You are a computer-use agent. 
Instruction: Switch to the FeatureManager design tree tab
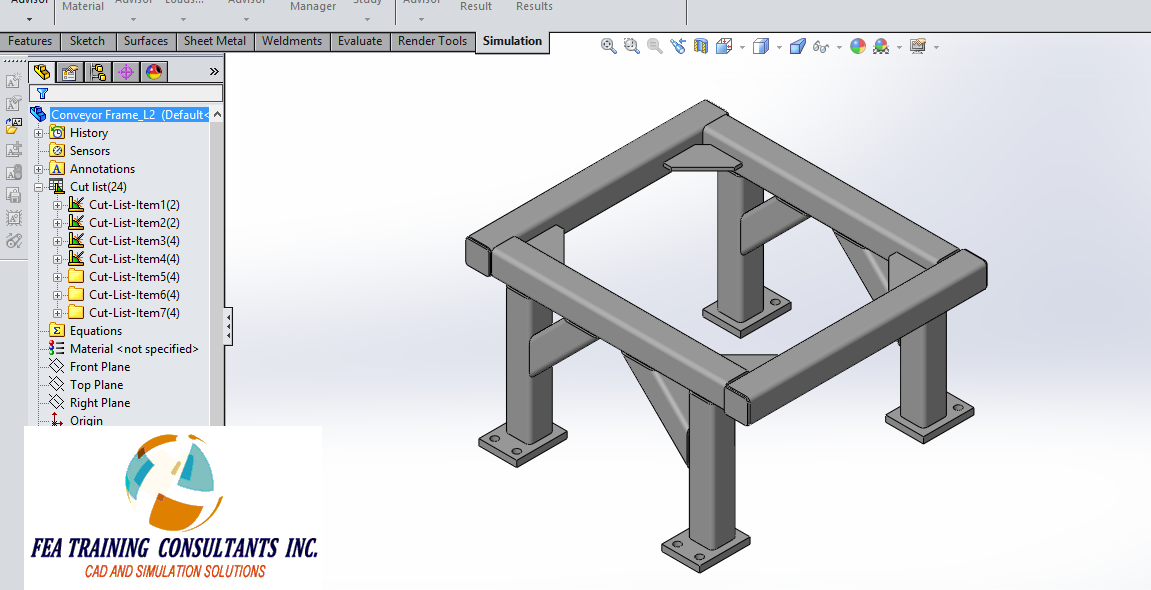[x=43, y=72]
